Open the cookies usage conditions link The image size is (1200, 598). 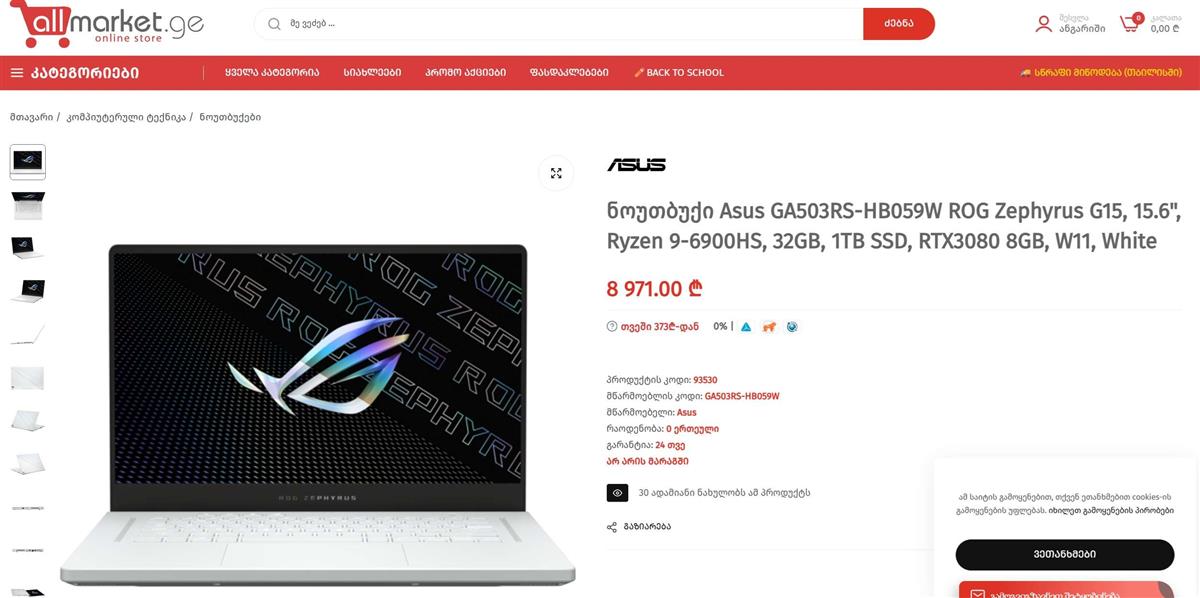[x=1111, y=510]
